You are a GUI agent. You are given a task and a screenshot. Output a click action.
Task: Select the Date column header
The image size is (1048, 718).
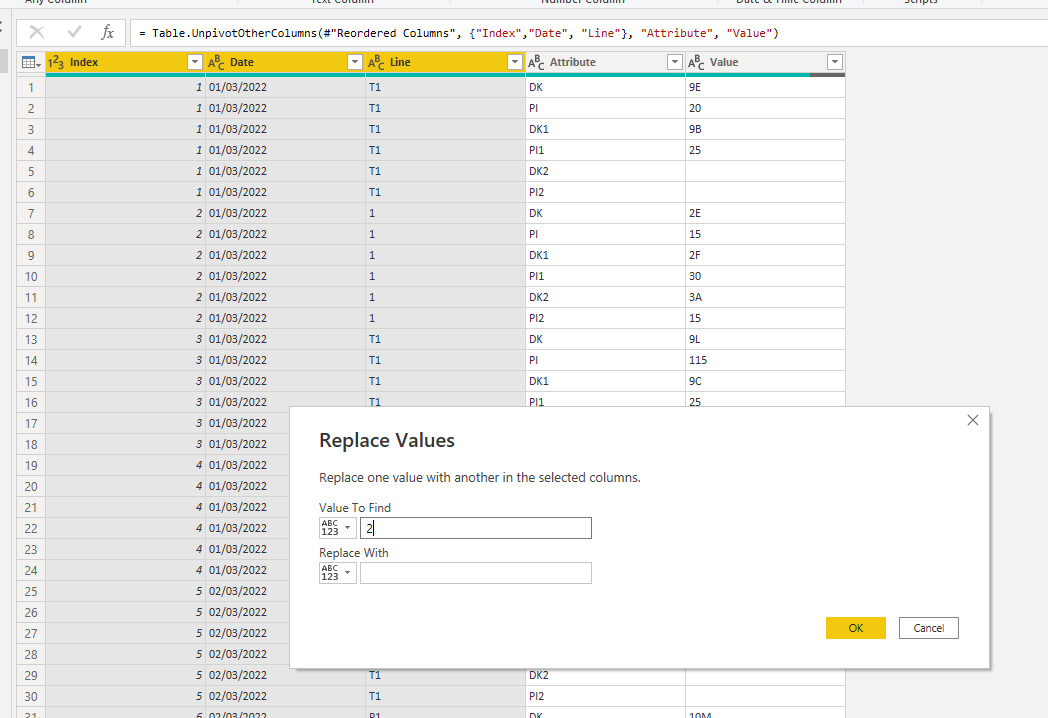click(285, 62)
